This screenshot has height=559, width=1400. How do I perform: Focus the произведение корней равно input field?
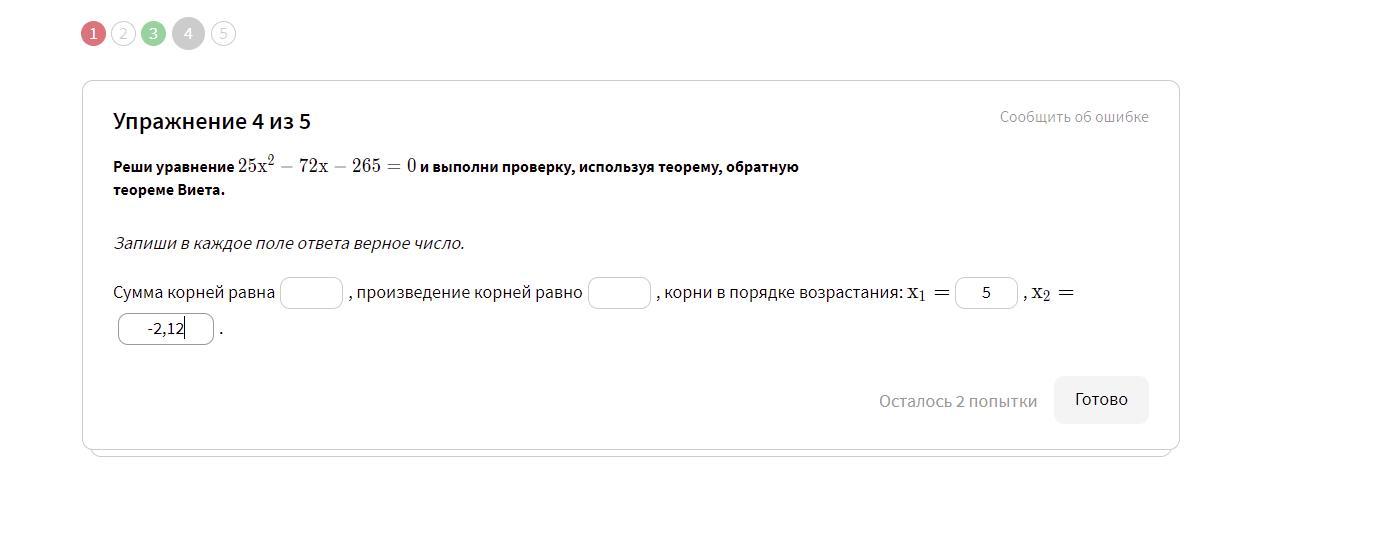click(x=620, y=293)
